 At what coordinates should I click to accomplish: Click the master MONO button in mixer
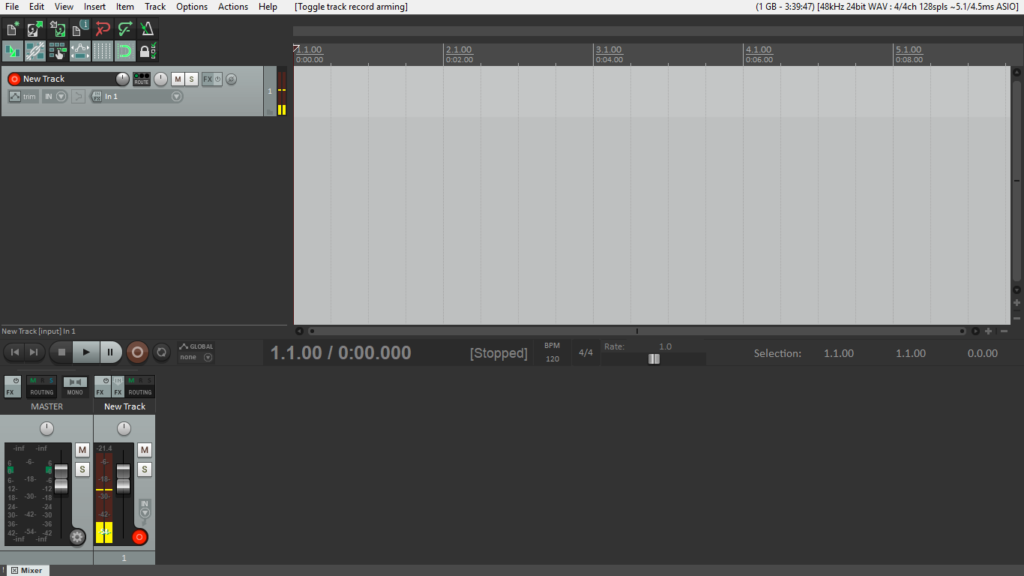[x=75, y=386]
